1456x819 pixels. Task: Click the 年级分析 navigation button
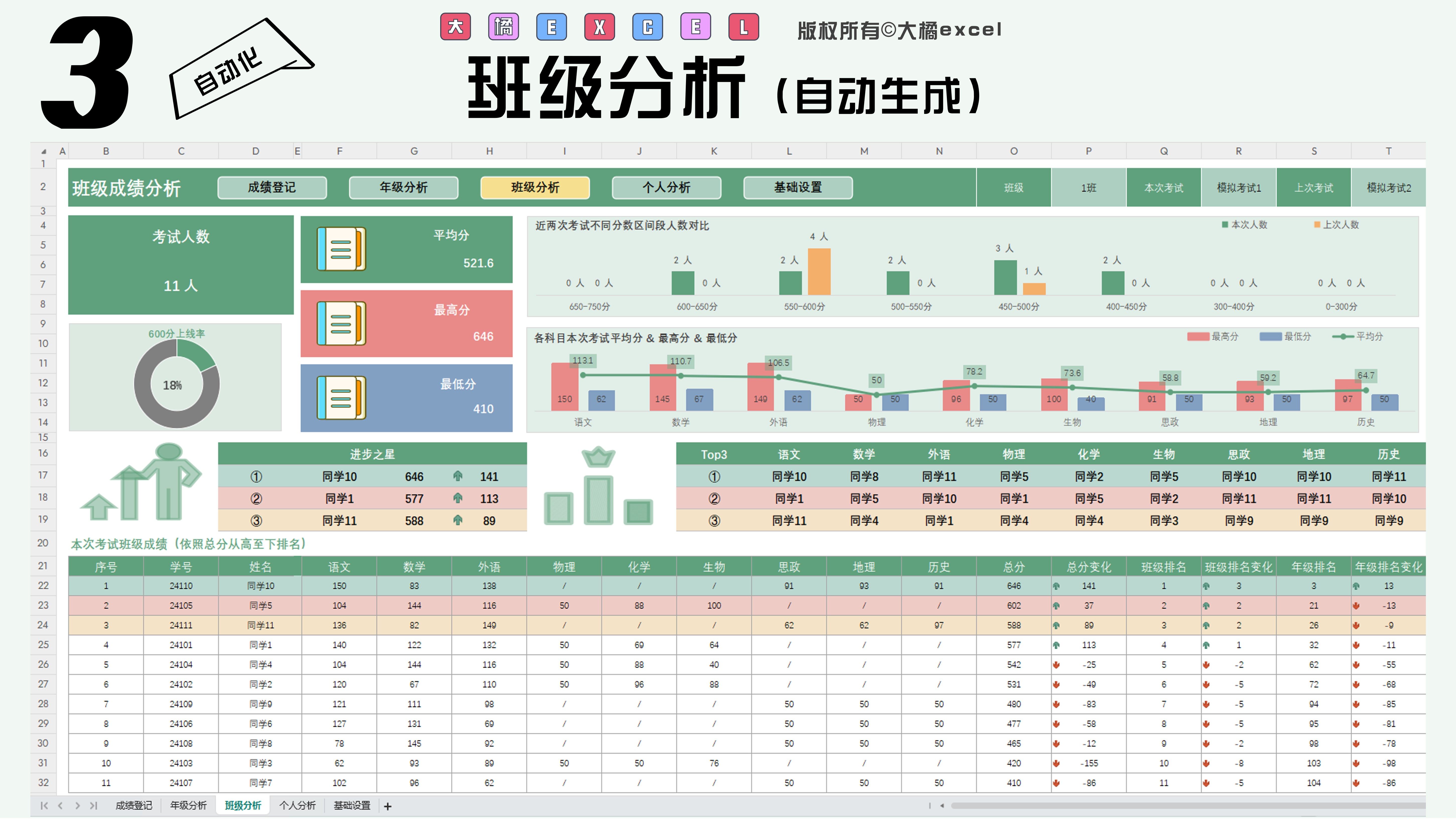(404, 188)
